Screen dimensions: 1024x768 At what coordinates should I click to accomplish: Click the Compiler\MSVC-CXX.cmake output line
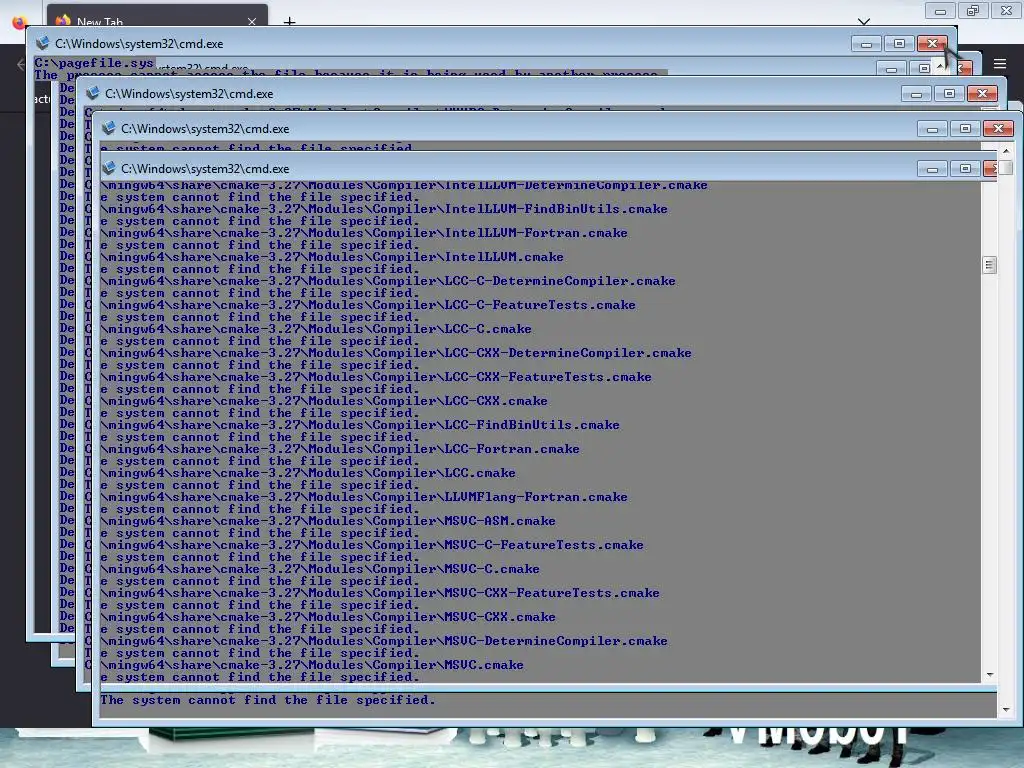(x=328, y=617)
